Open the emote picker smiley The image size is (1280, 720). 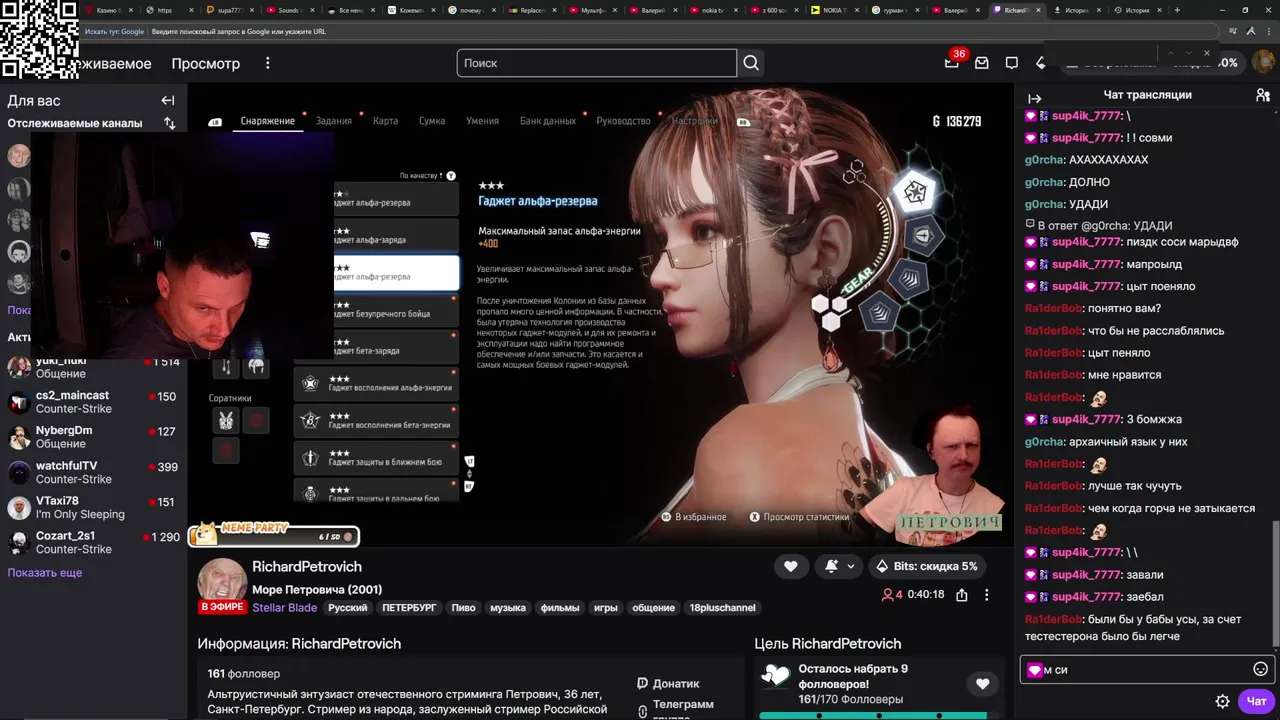click(1260, 669)
